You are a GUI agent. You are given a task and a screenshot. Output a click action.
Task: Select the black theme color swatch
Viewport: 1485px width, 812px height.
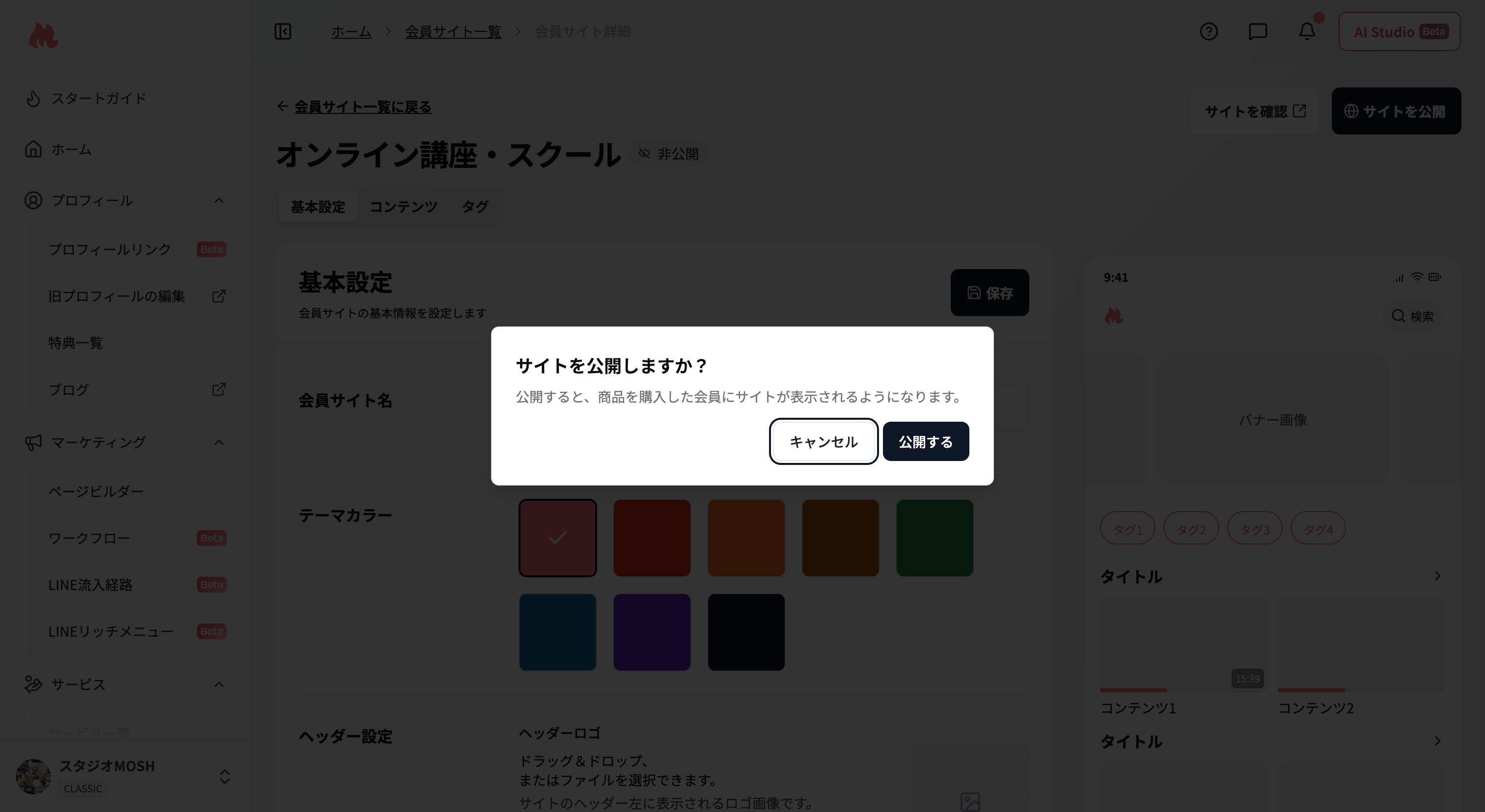point(746,632)
